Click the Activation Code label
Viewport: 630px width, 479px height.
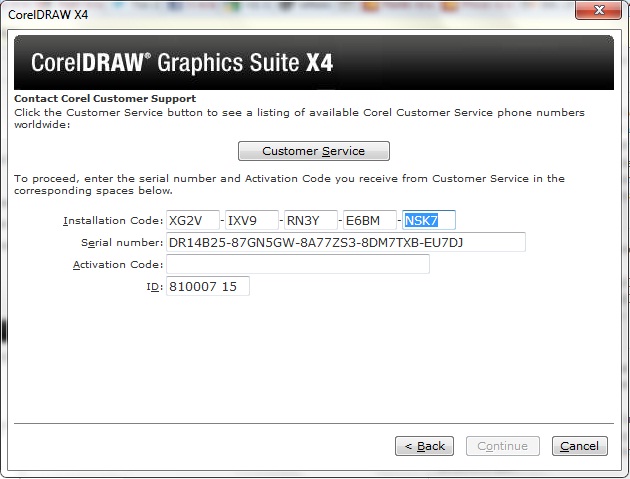(x=118, y=265)
